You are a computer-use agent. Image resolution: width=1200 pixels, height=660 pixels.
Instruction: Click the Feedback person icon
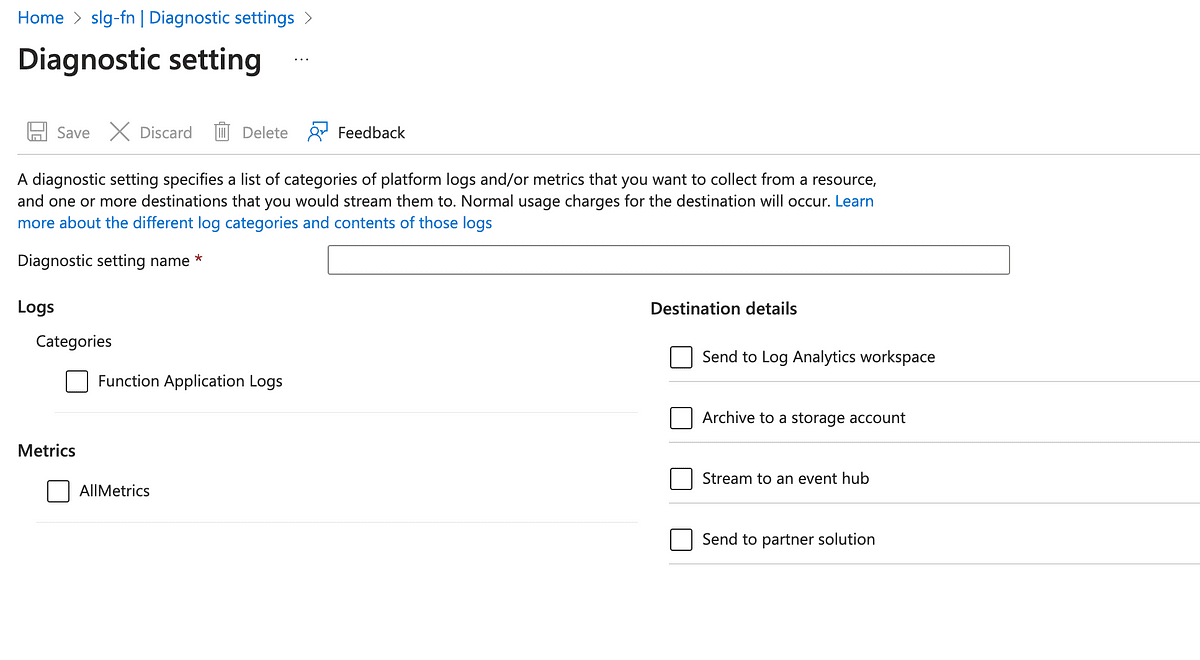coord(318,132)
